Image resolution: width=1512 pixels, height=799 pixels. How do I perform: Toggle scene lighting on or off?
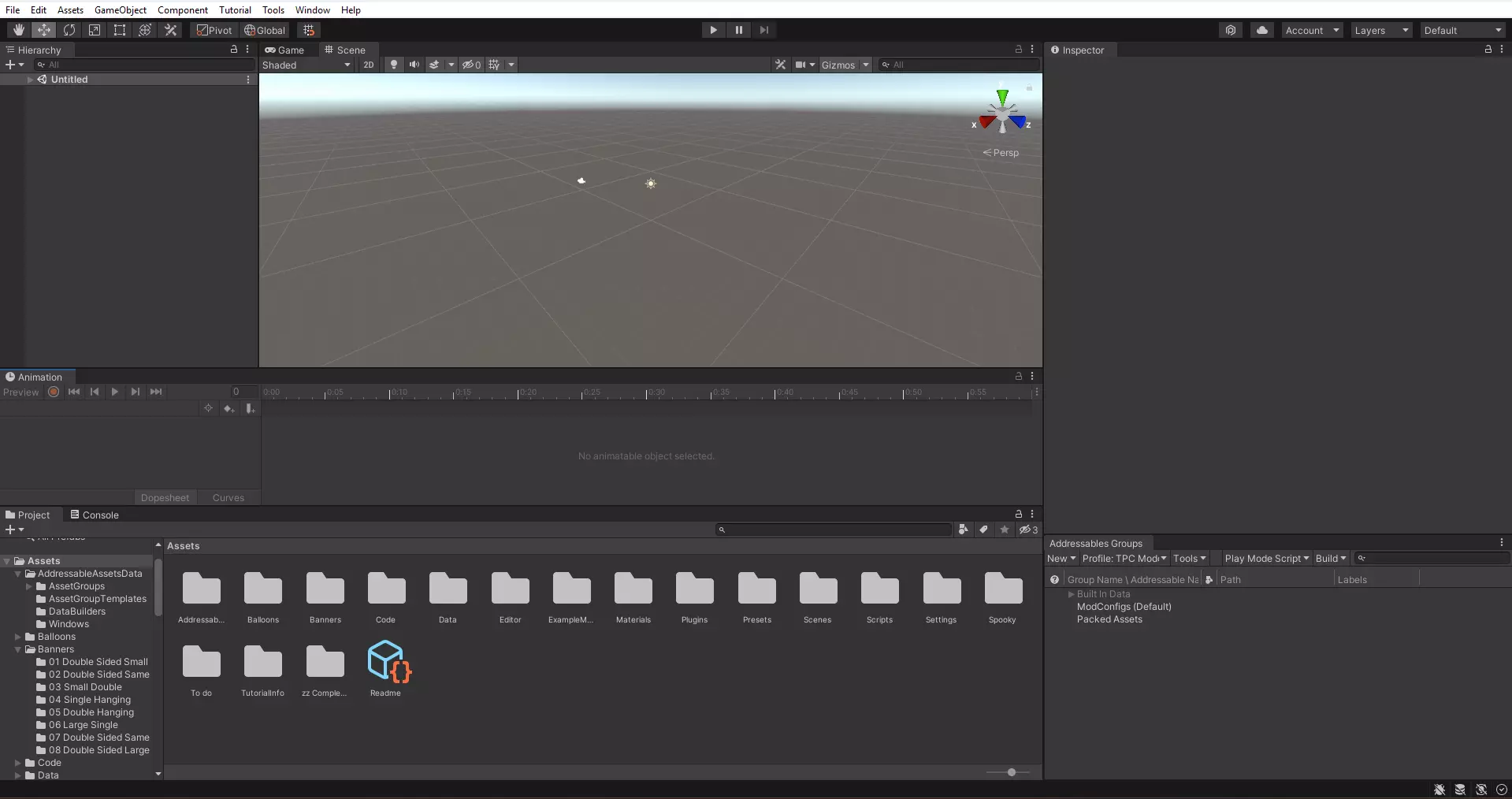[394, 65]
